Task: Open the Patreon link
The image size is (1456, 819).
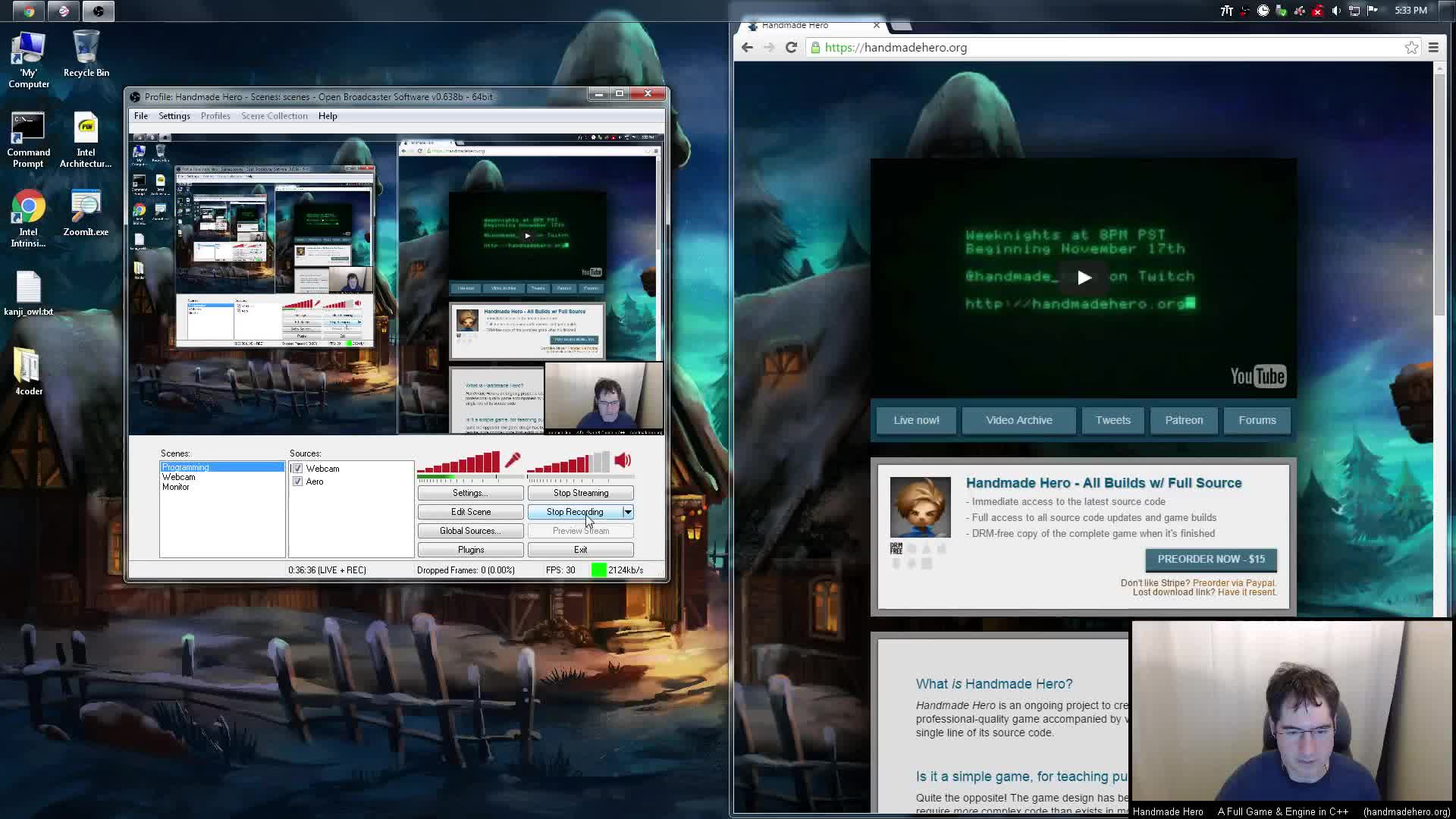Action: (1184, 420)
